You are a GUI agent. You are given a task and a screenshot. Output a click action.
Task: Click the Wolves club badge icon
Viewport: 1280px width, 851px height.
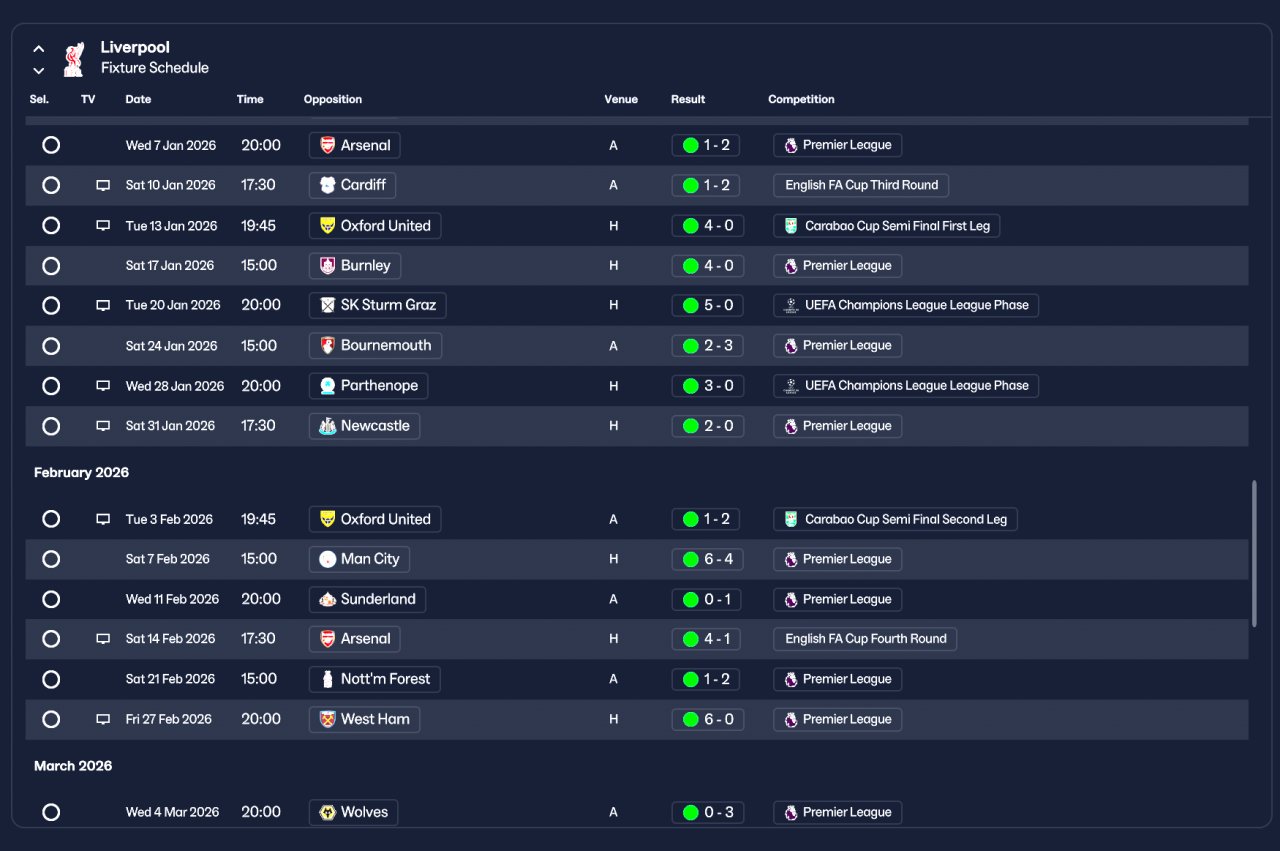(328, 812)
